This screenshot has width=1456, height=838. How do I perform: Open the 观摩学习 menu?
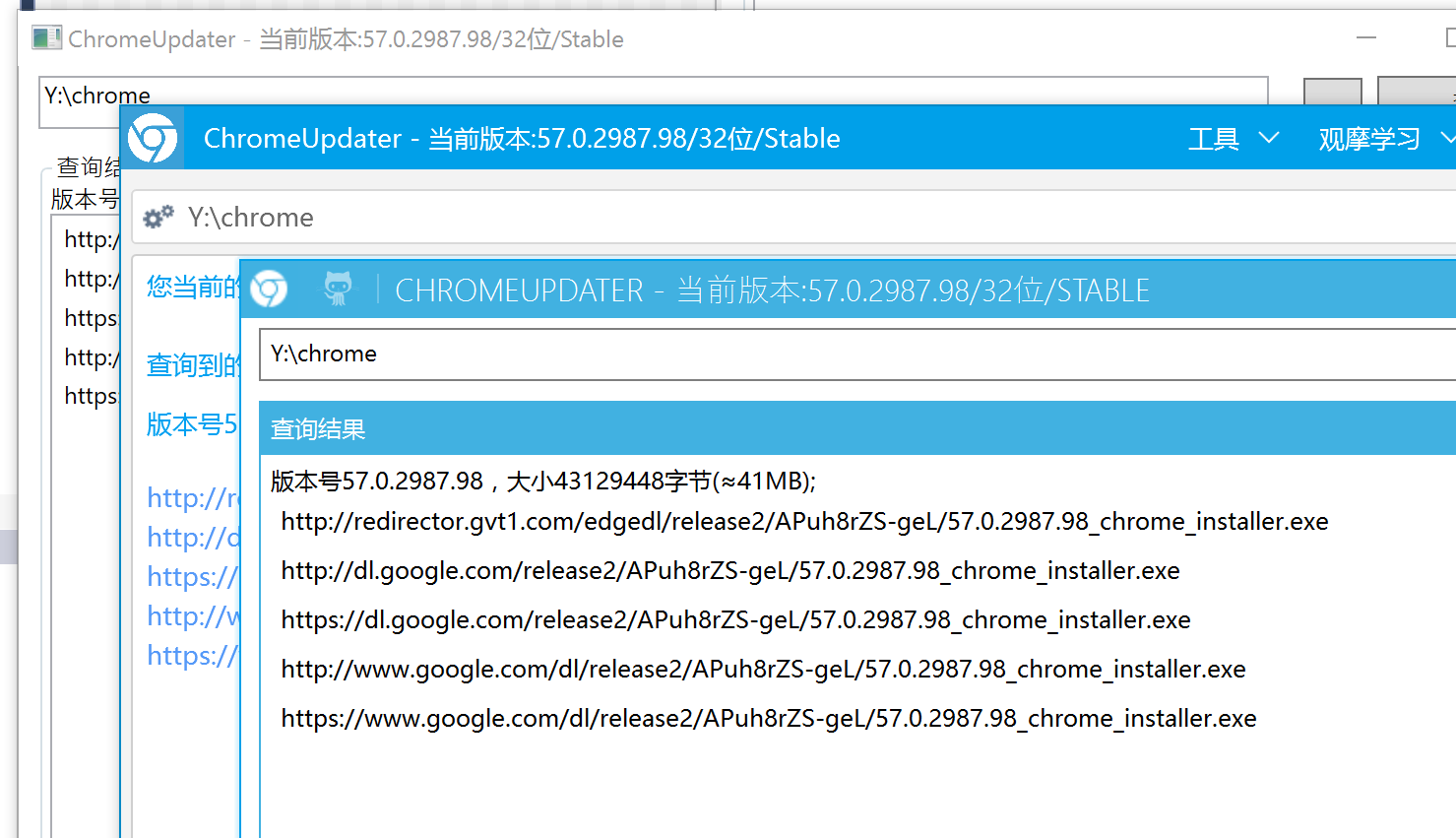[x=1368, y=139]
